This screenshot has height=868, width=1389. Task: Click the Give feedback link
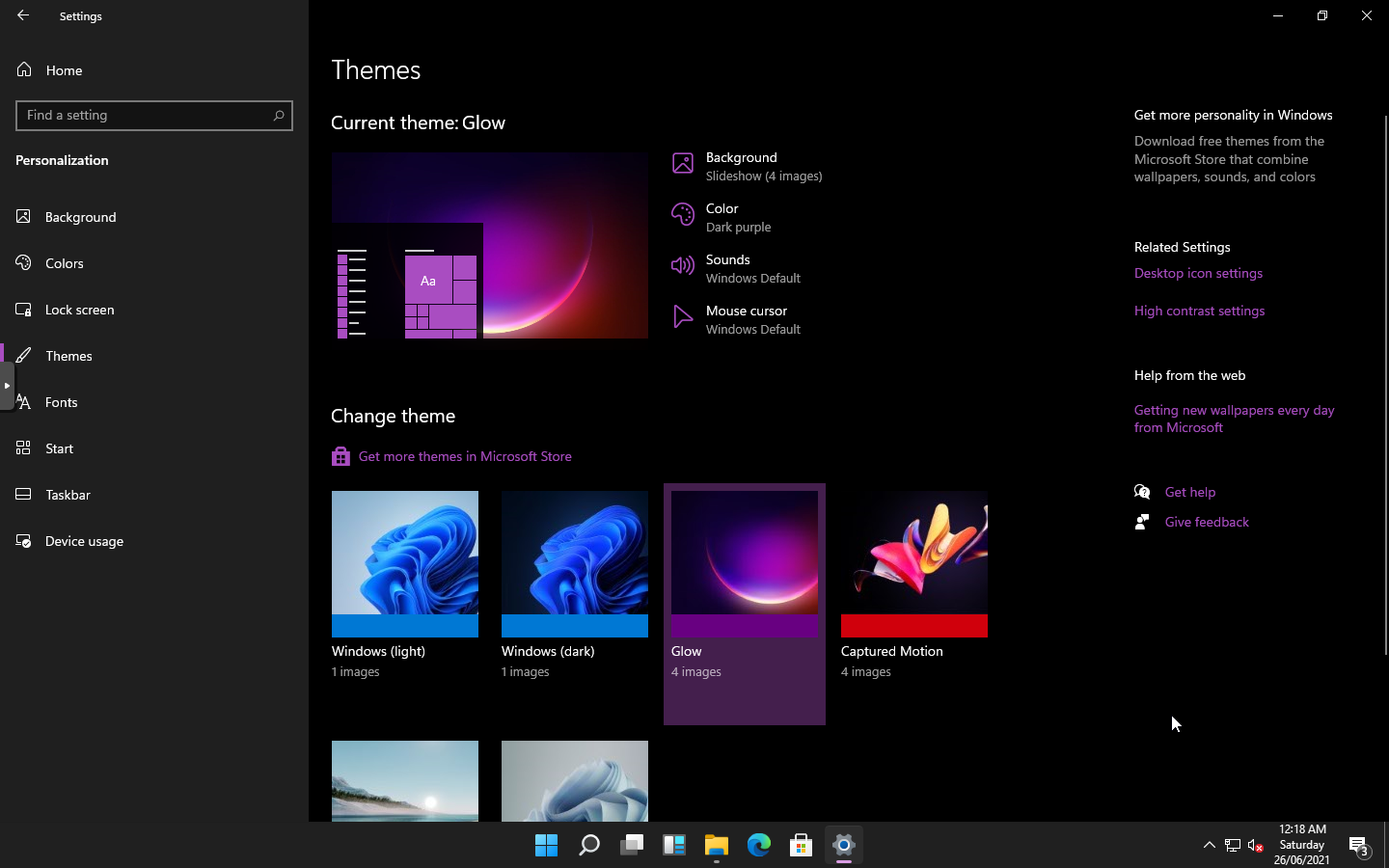[1207, 522]
